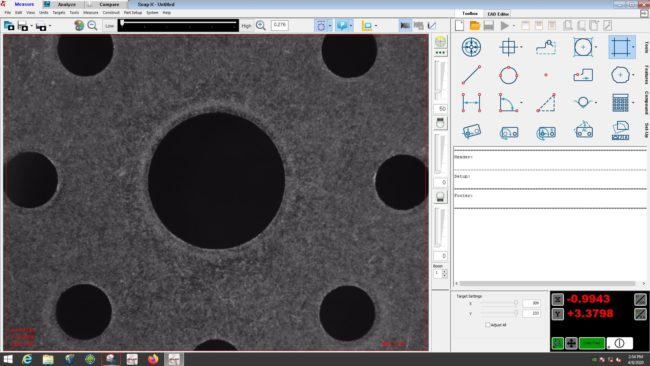650x366 pixels.
Task: Click the stacked parts setup icon
Action: point(620,131)
